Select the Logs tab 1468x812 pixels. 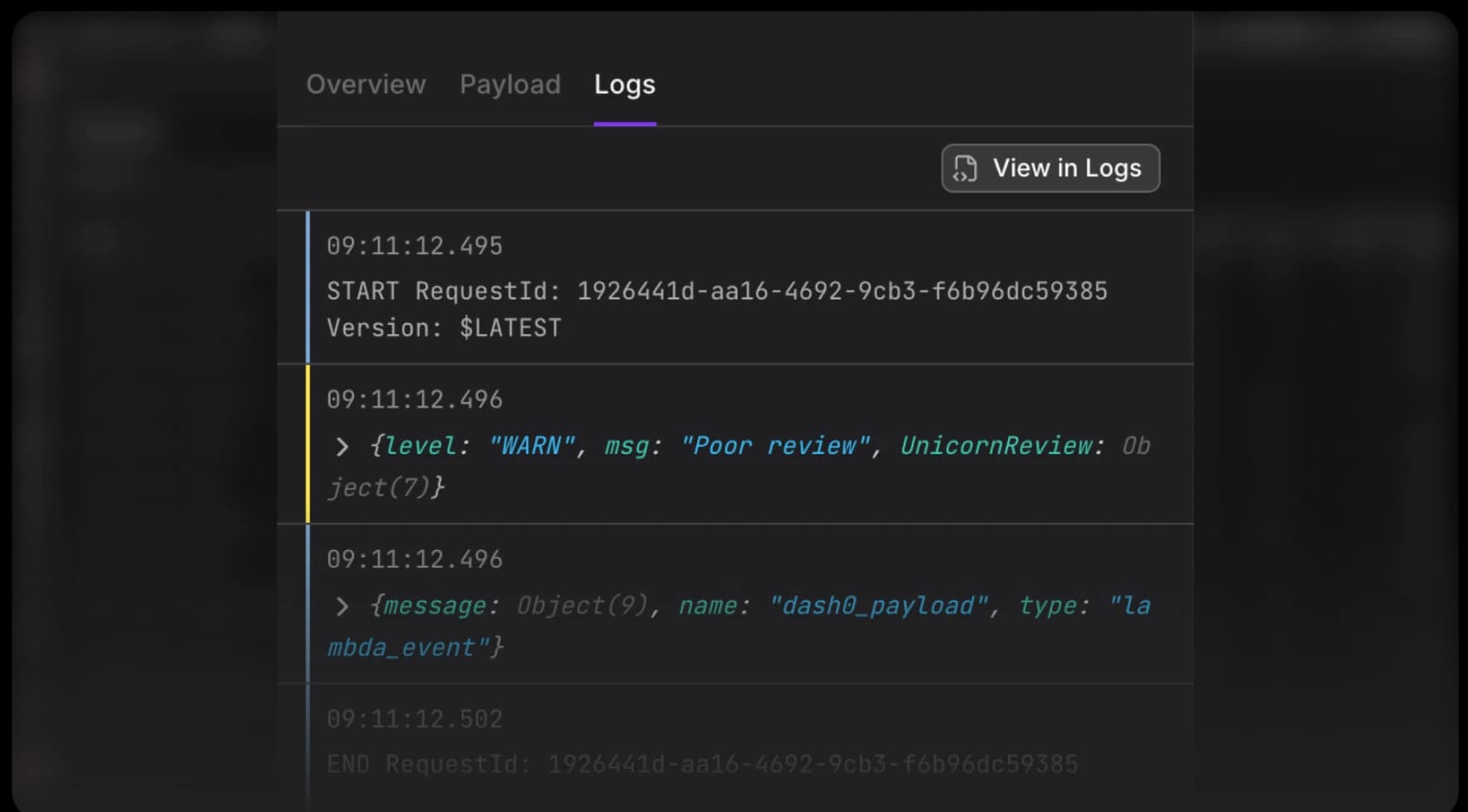pyautogui.click(x=624, y=85)
